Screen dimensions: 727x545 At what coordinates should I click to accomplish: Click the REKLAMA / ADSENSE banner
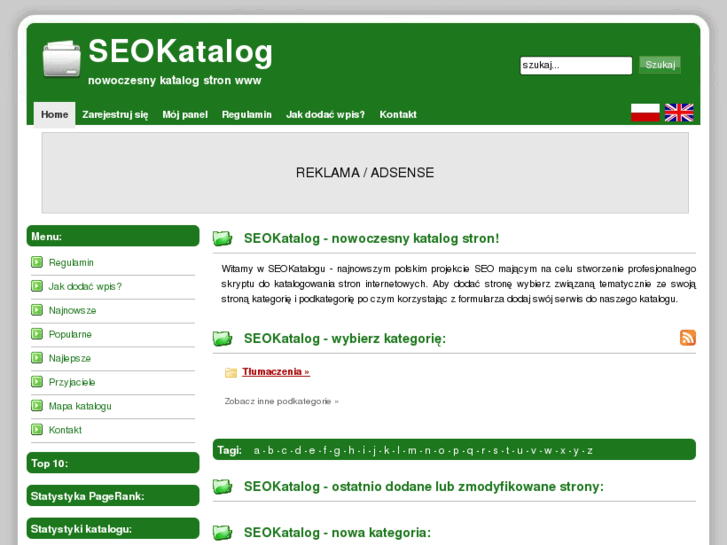[x=365, y=173]
